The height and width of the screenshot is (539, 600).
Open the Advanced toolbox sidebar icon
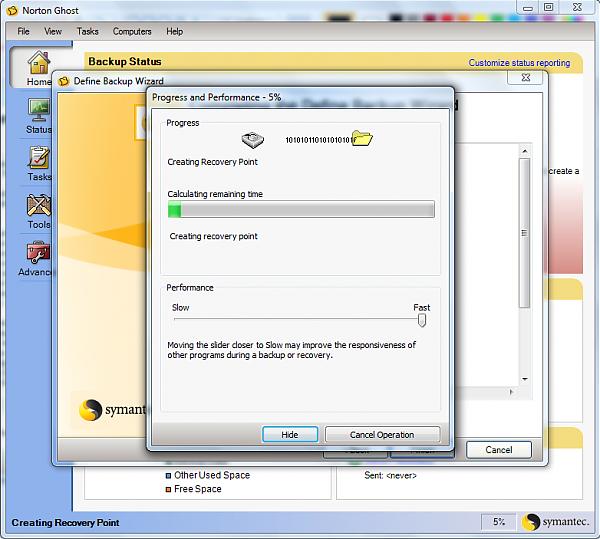[38, 252]
